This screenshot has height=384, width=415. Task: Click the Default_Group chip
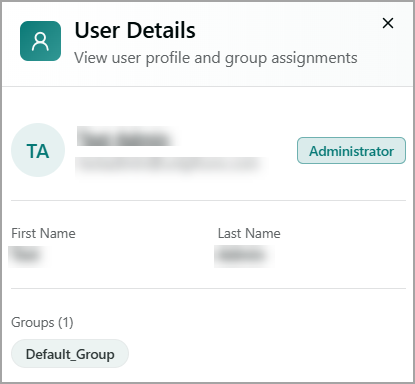click(70, 354)
